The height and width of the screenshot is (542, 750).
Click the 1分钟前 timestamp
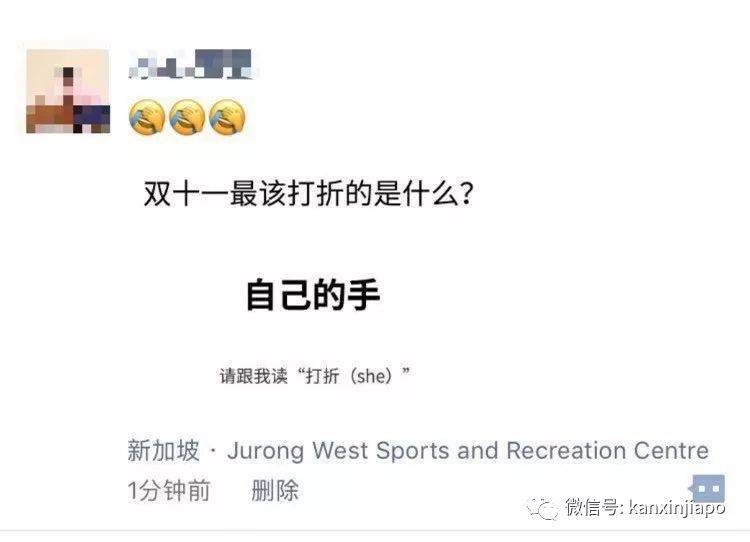169,491
